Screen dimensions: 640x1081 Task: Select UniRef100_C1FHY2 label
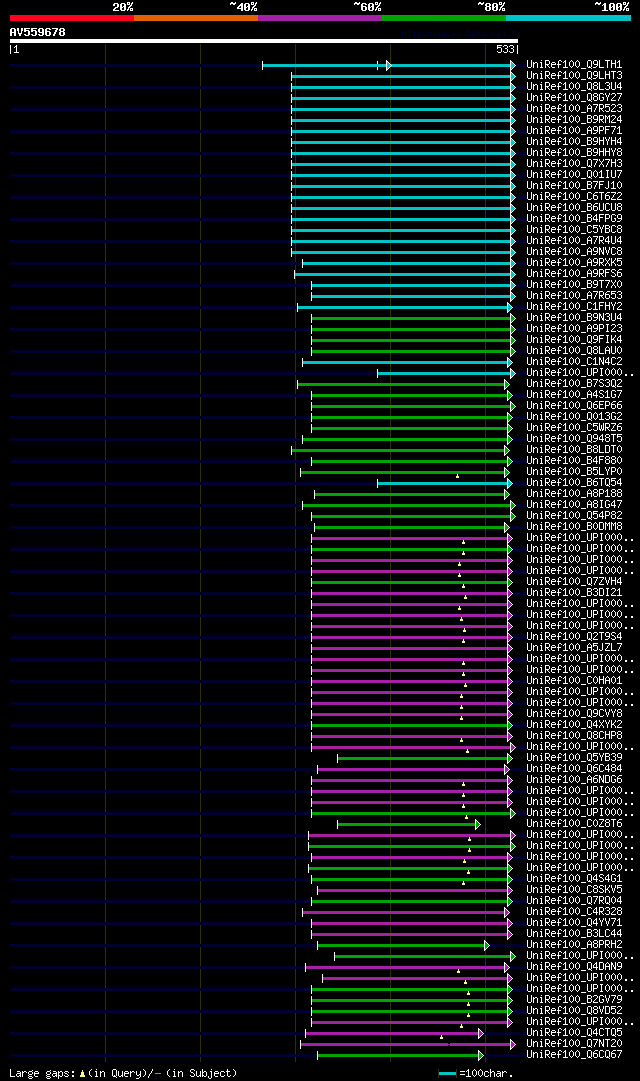[574, 307]
